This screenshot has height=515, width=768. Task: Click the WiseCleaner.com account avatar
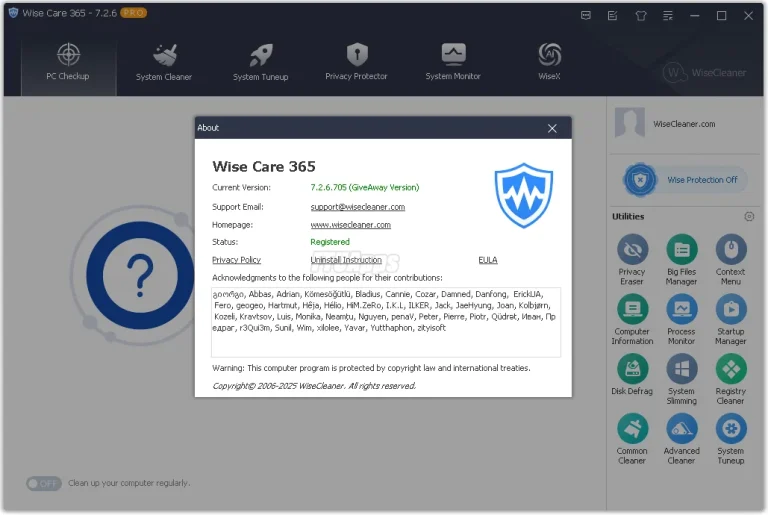[x=630, y=123]
